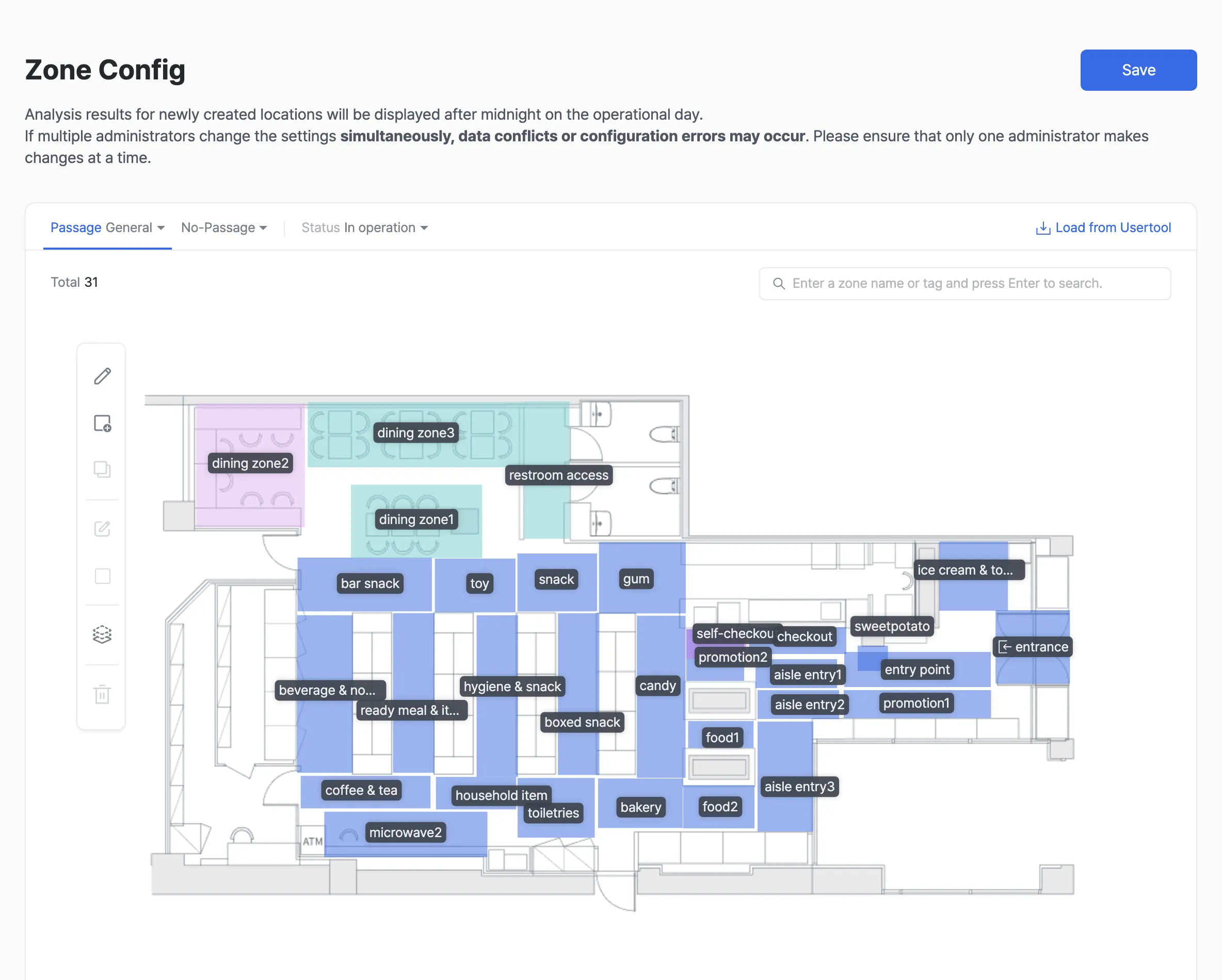Viewport: 1222px width, 980px height.
Task: Click the download icon beside Load from Usertool
Action: click(1043, 228)
